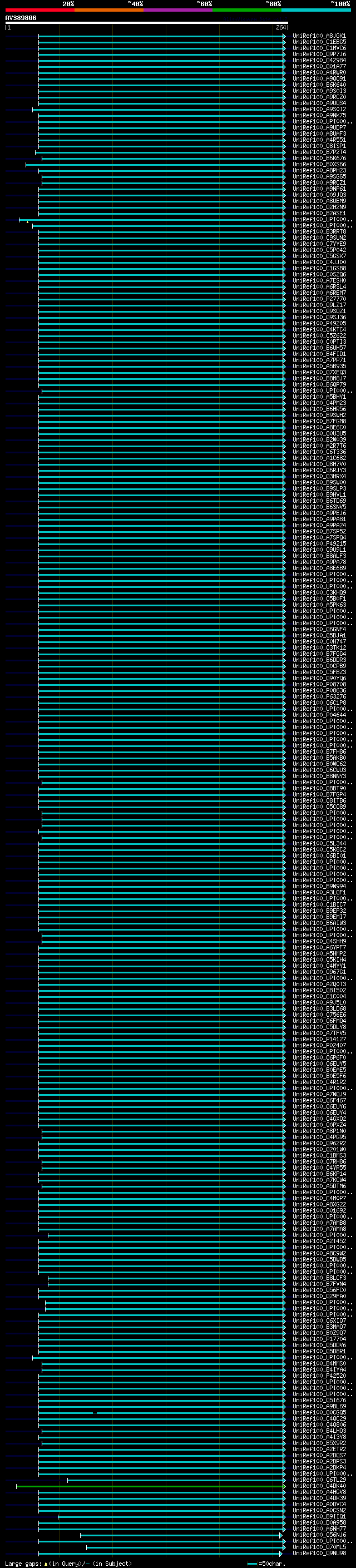The width and height of the screenshot is (356, 1568).
Task: Select hit label UniRef100_A5BHY1
Action: coord(319,397)
